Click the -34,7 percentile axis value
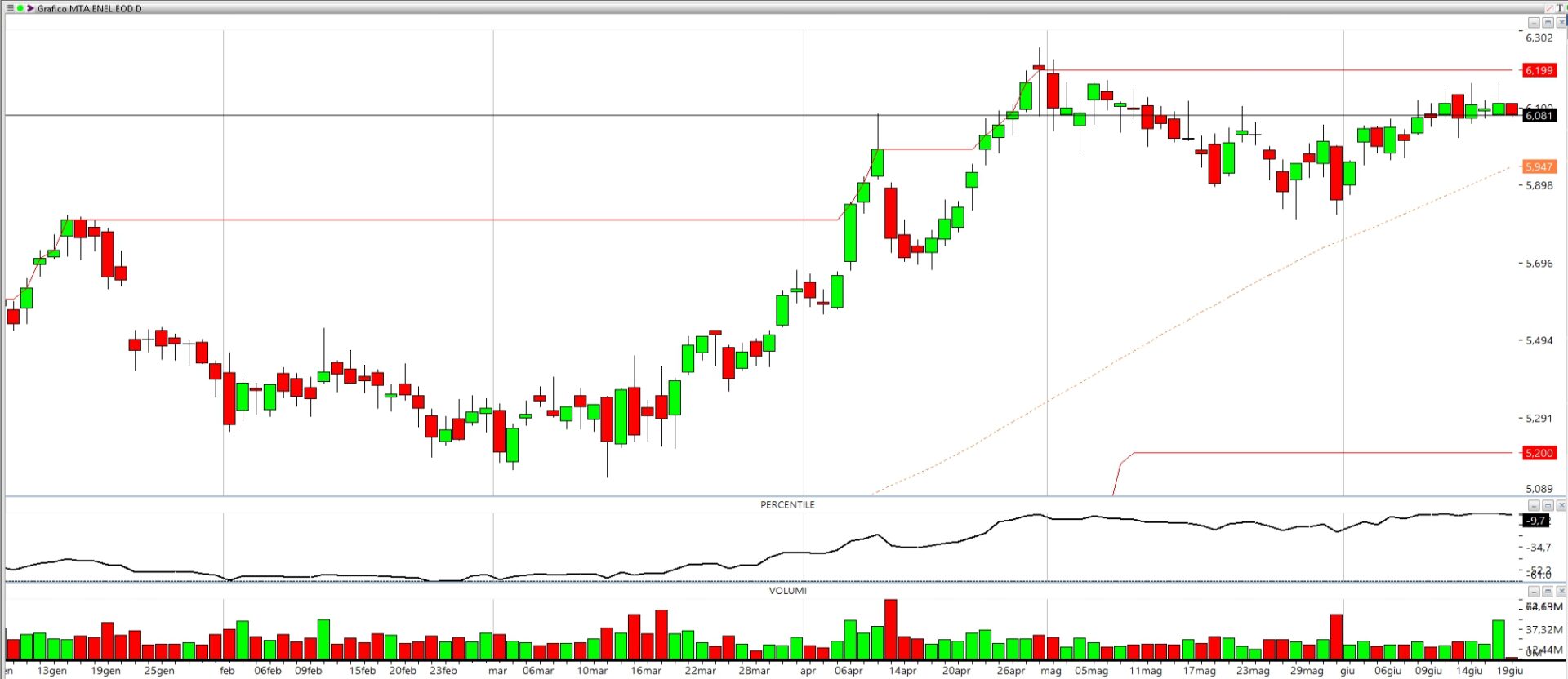The height and width of the screenshot is (679, 1568). (1539, 547)
